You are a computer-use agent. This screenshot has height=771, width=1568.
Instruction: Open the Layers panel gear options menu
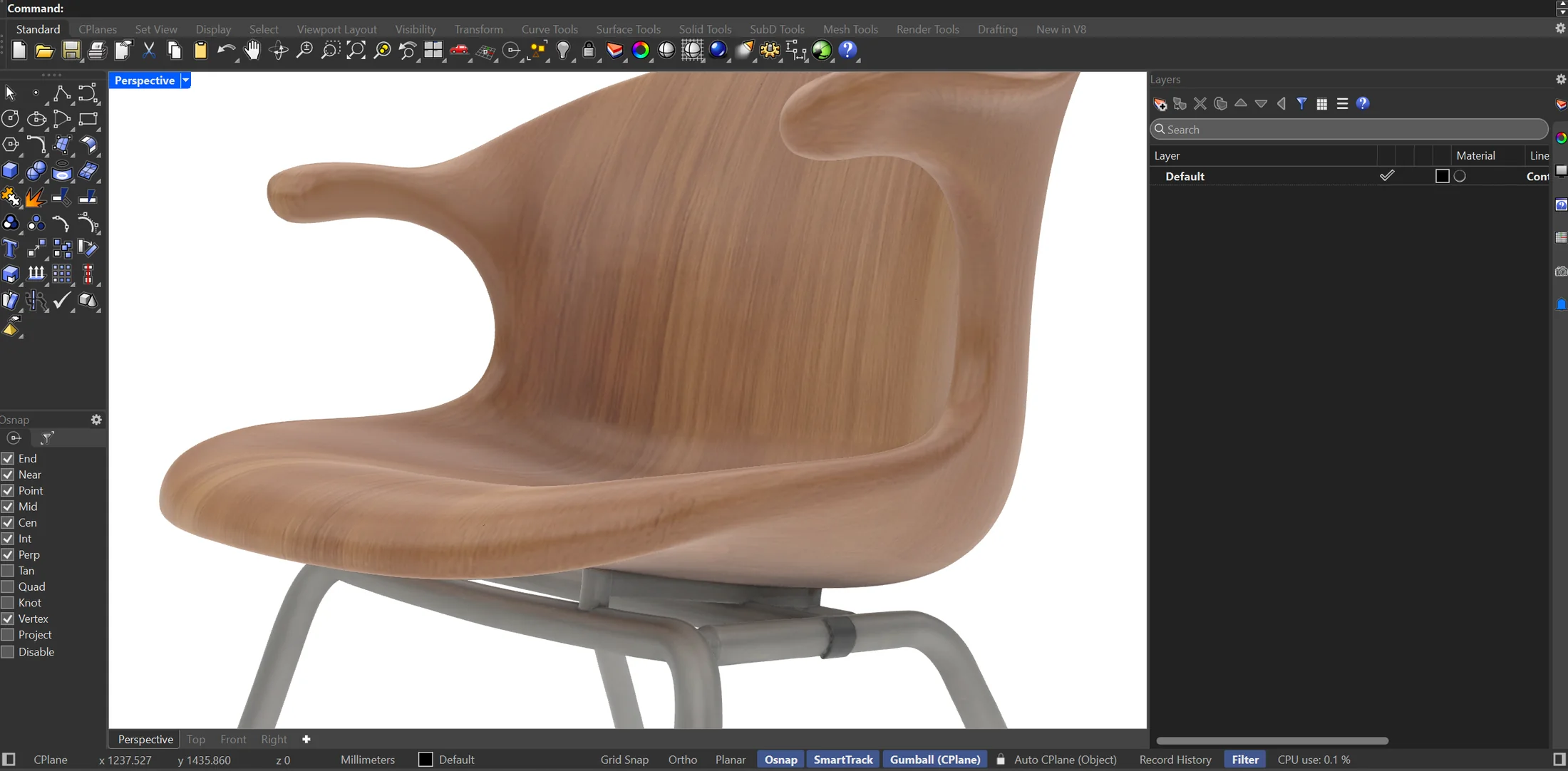coord(1560,79)
